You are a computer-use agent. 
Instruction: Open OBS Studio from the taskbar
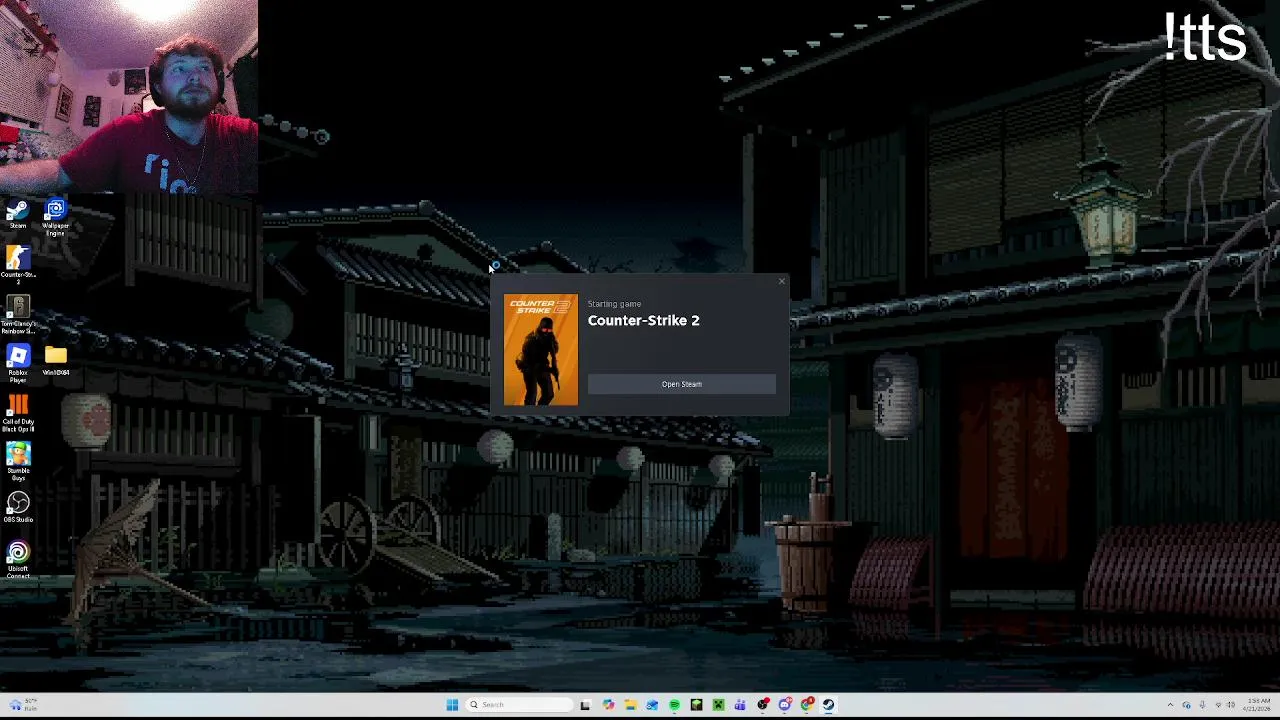(763, 705)
